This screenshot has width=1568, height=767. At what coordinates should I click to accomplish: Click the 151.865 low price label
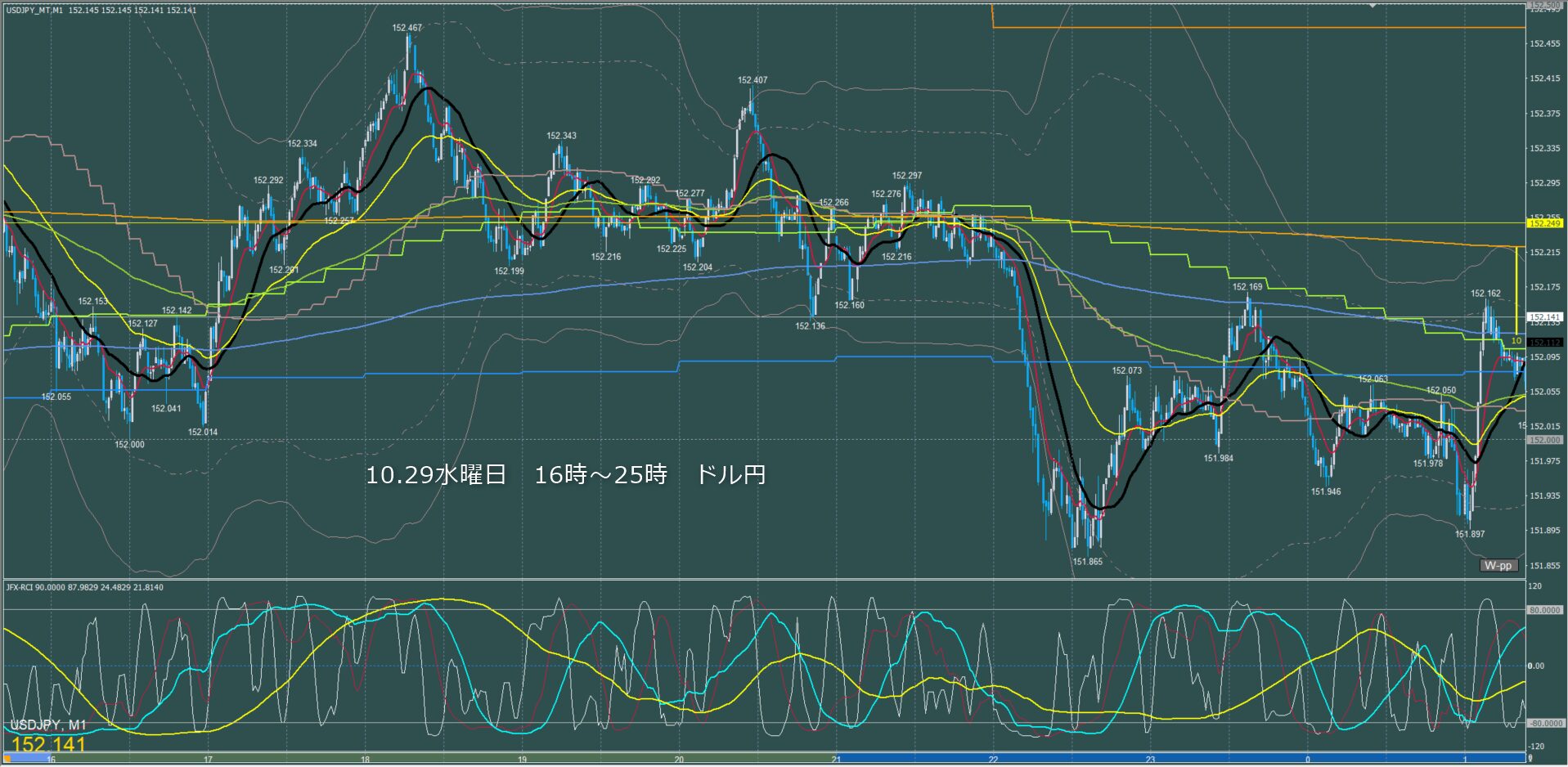[1087, 562]
